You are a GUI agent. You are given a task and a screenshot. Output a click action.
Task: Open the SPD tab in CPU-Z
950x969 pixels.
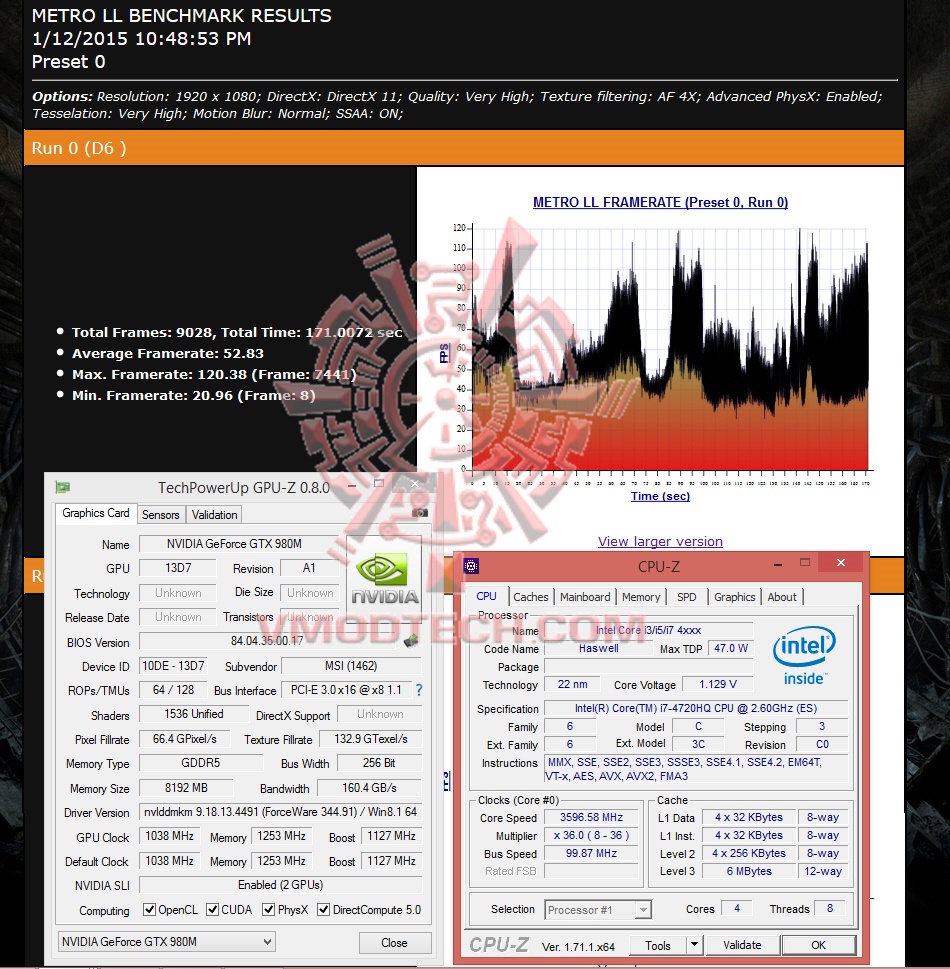tap(686, 597)
